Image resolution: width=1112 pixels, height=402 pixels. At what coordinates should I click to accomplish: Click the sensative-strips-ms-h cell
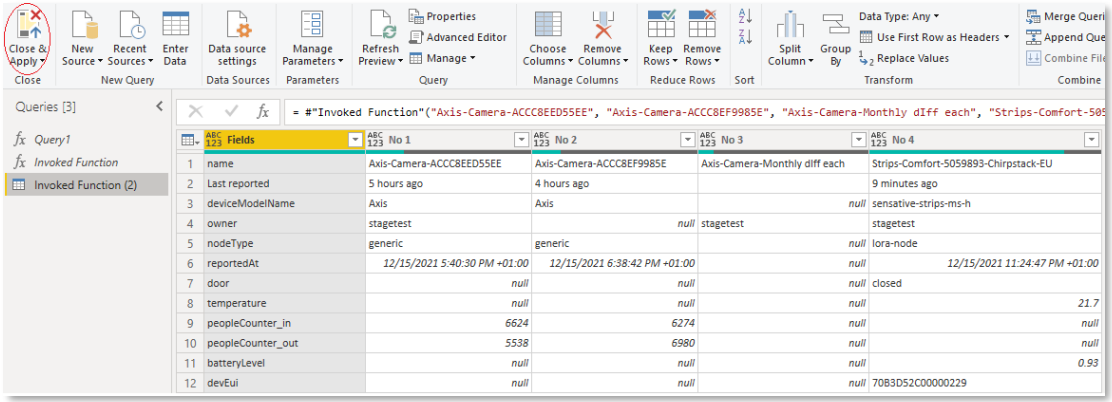pos(984,203)
